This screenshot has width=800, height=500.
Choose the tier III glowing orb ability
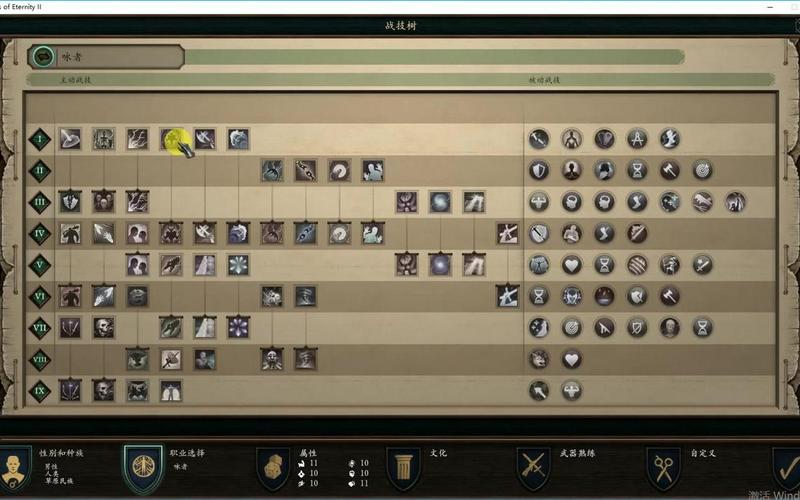[440, 202]
